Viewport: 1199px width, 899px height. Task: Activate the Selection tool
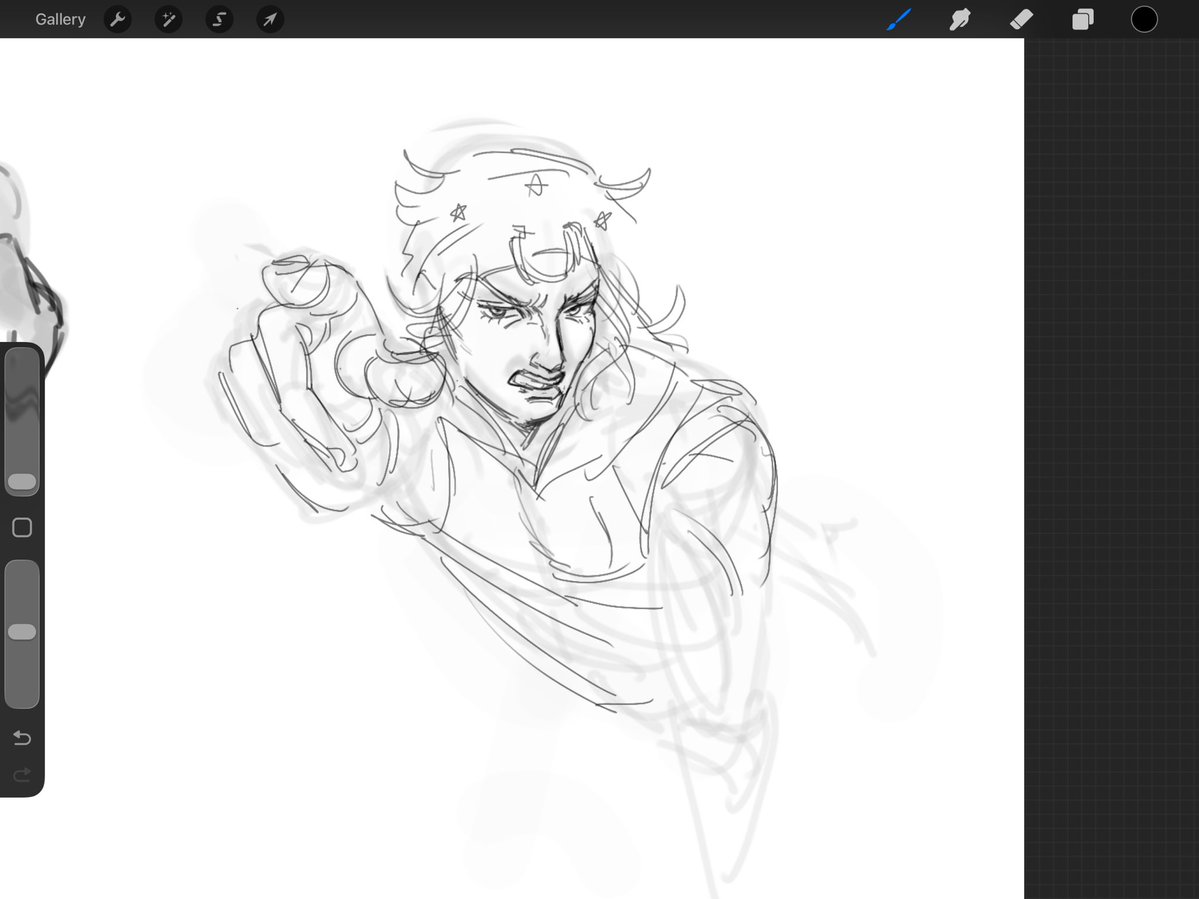219,19
